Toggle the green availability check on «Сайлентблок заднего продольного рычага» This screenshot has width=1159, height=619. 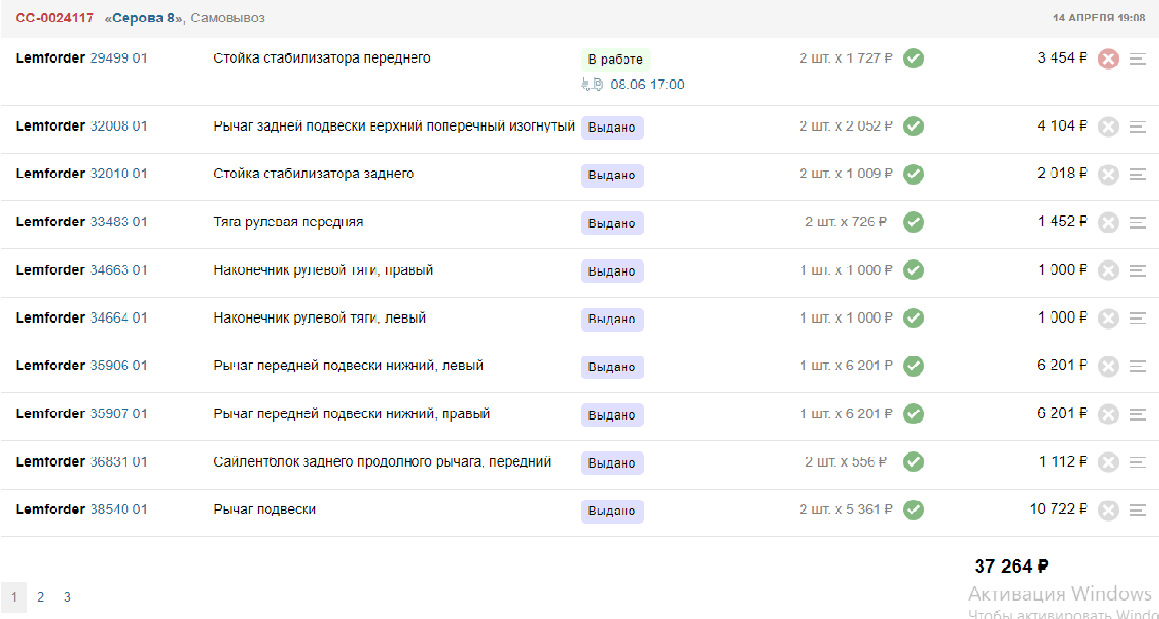[x=913, y=462]
